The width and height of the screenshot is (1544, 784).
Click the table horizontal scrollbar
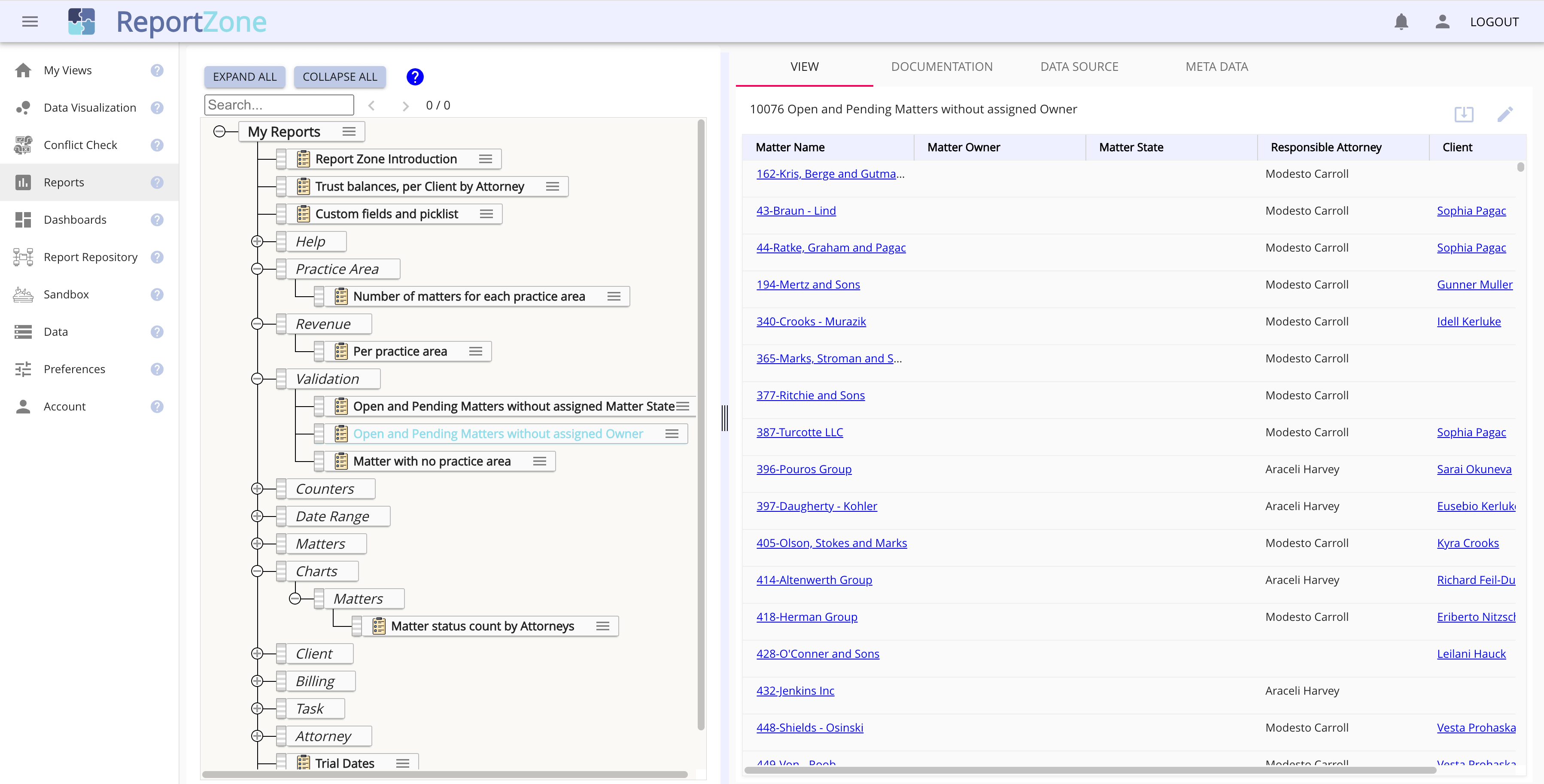(1090, 769)
